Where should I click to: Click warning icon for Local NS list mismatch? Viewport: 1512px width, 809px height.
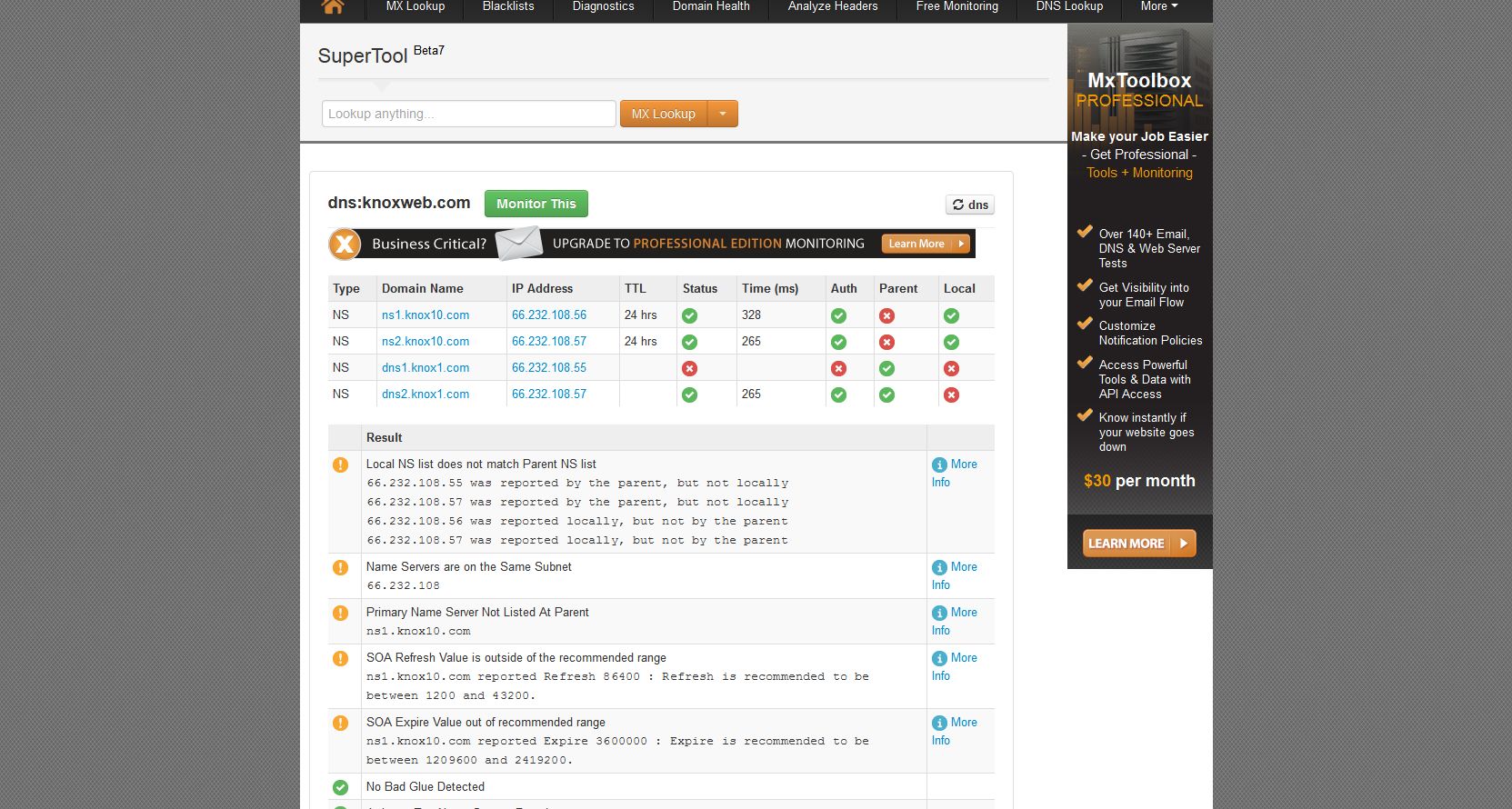(x=340, y=464)
